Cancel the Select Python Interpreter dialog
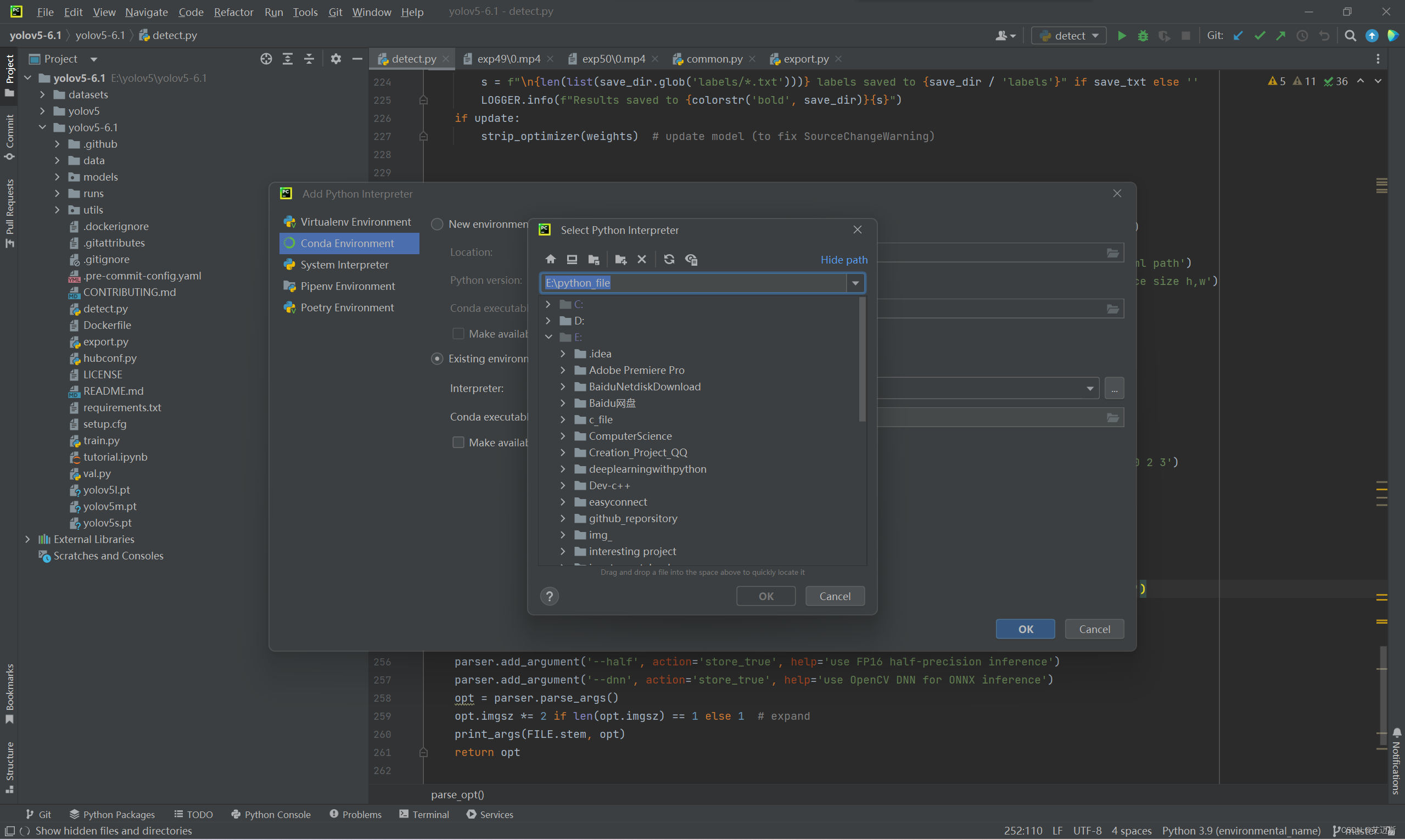This screenshot has width=1405, height=840. coord(835,596)
